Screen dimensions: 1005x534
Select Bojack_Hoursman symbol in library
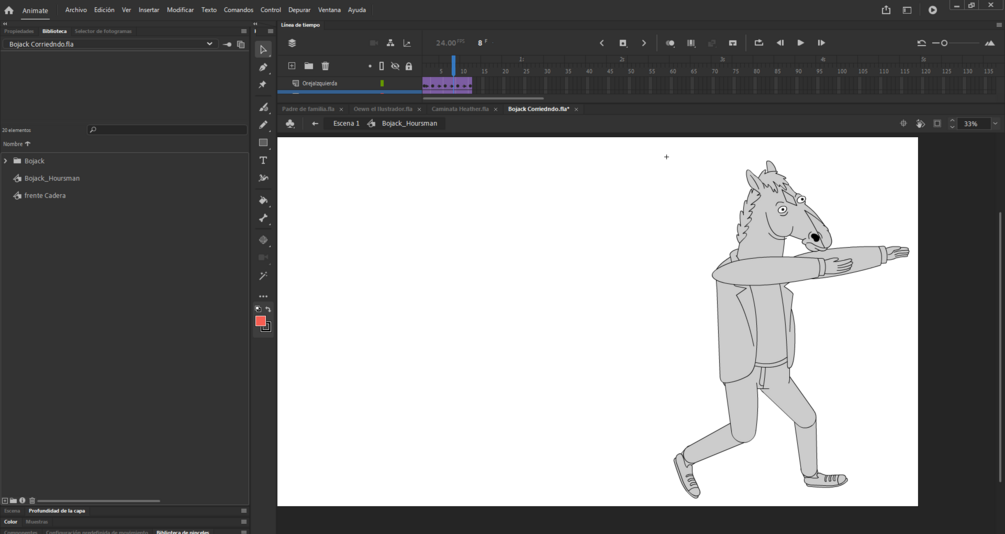(52, 178)
